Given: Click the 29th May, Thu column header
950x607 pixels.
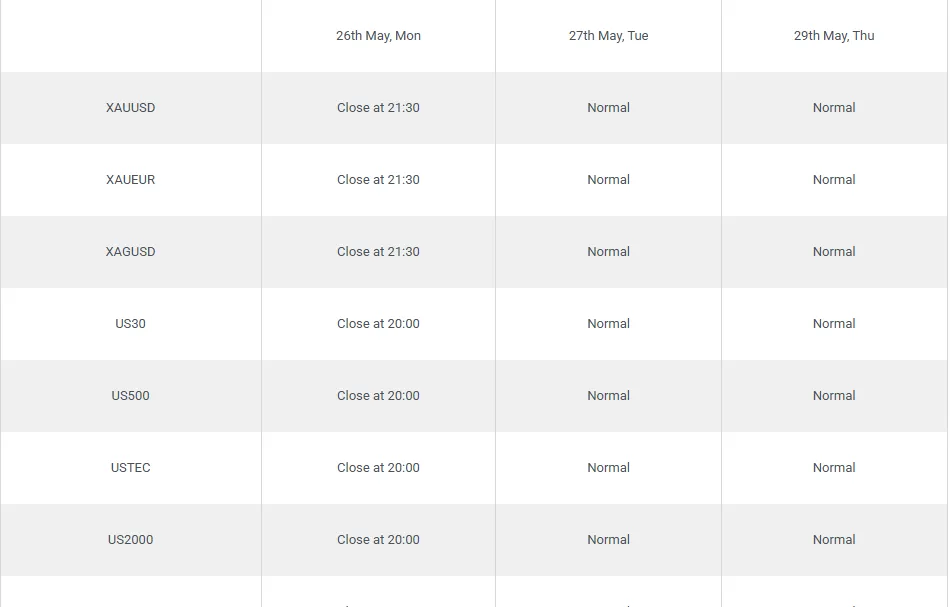Looking at the screenshot, I should (834, 36).
